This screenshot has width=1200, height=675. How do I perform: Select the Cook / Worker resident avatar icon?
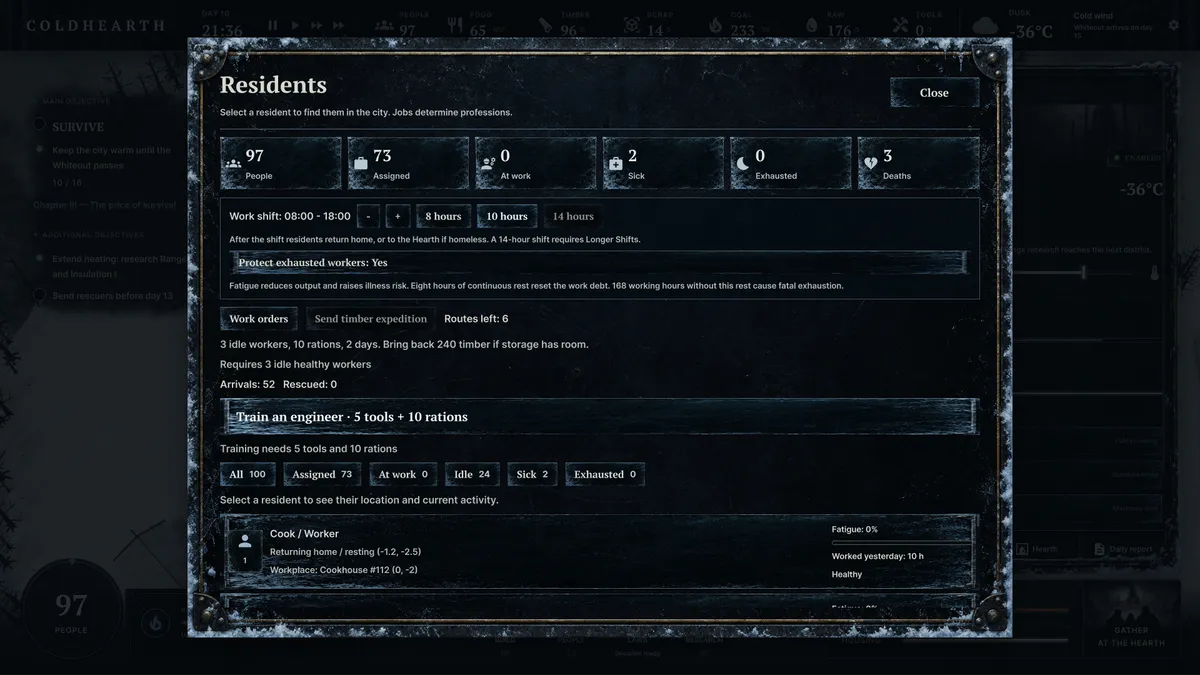pos(245,541)
